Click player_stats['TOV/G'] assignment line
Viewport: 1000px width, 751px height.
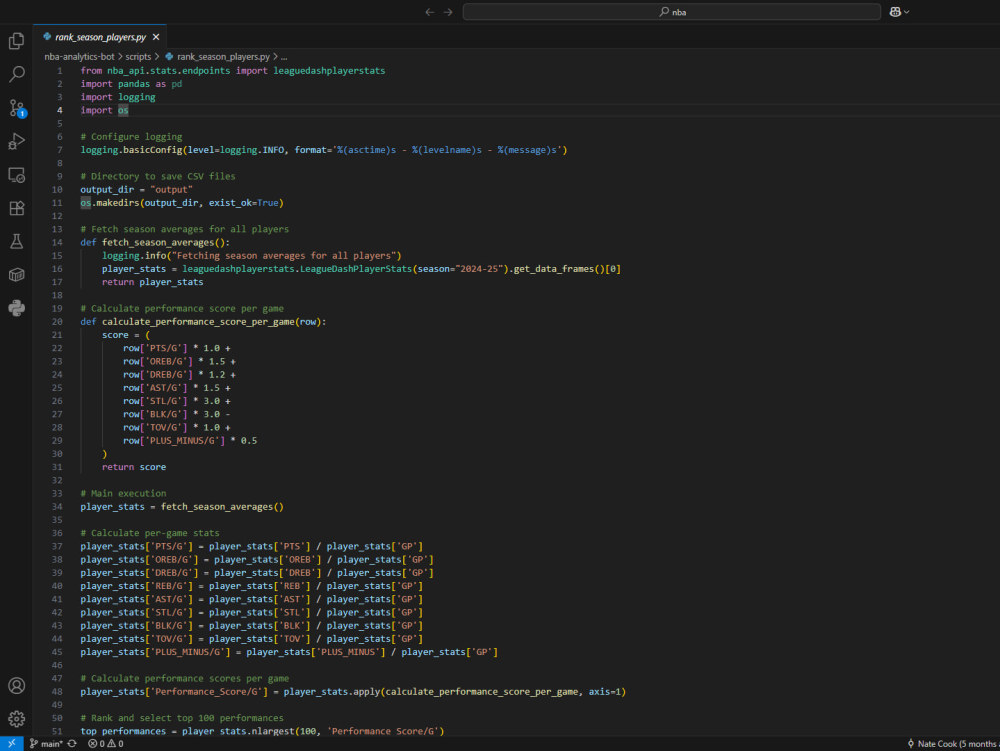(x=251, y=639)
